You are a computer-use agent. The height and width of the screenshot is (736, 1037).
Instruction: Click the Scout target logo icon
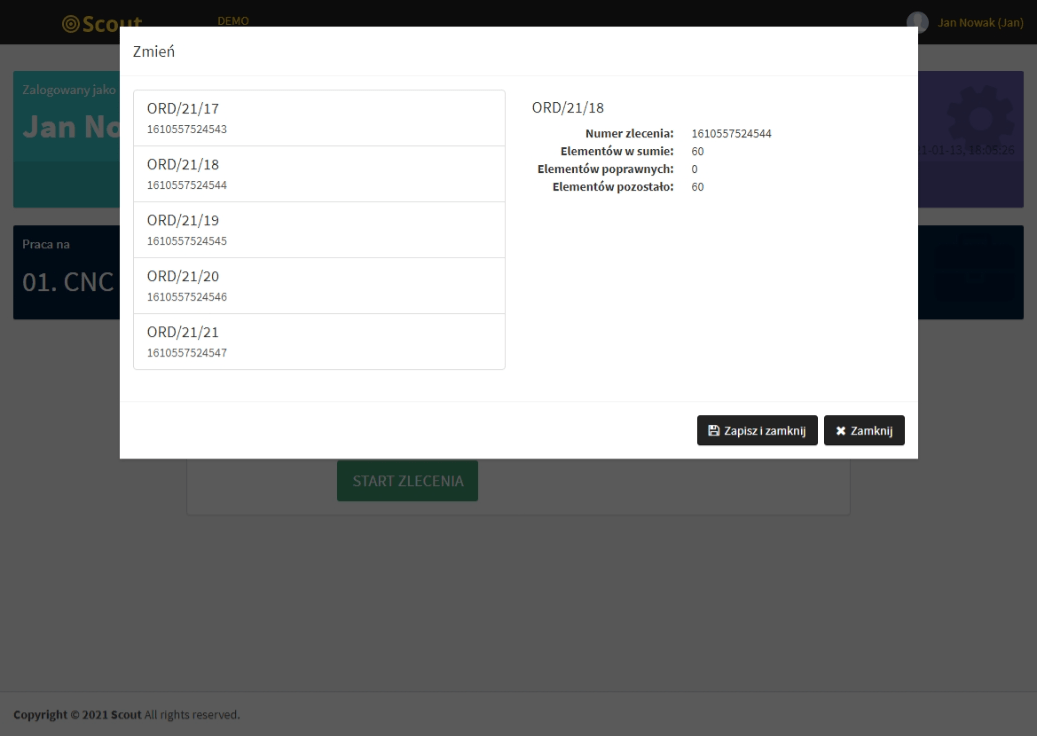click(70, 24)
